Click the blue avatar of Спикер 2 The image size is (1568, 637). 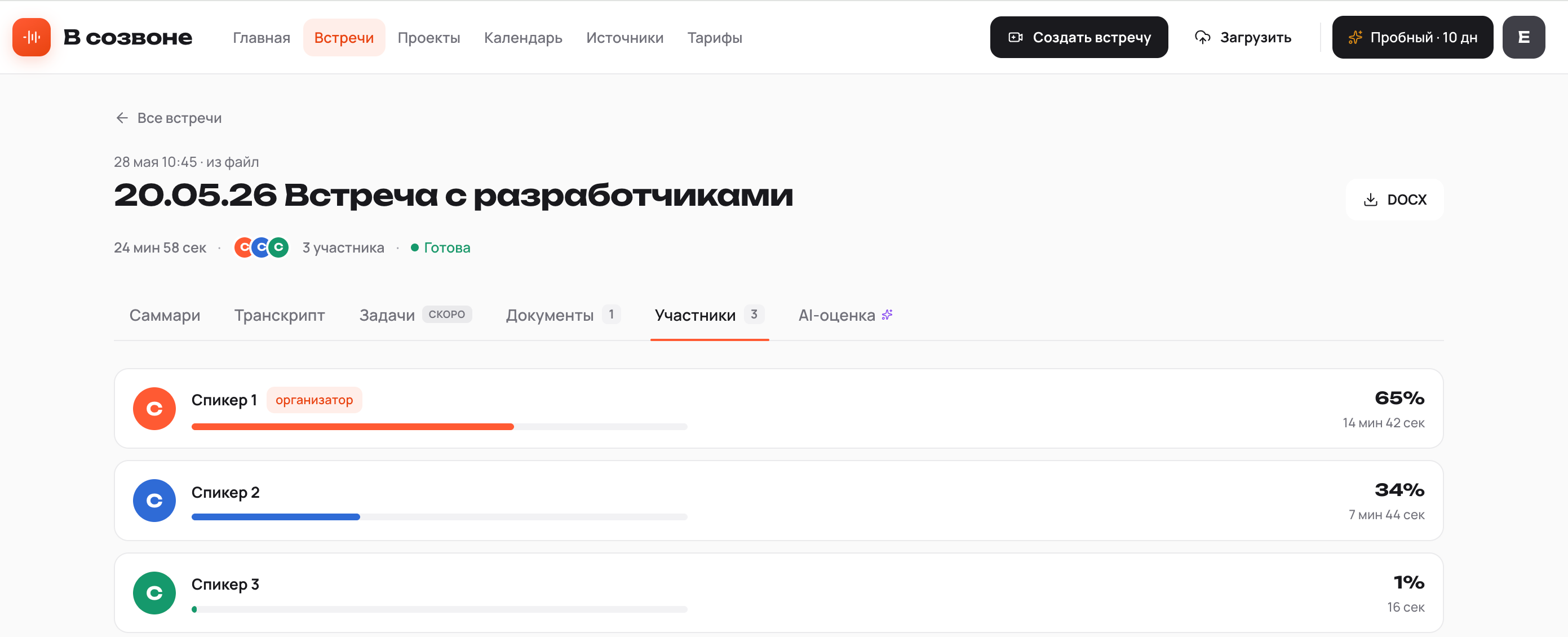pos(154,501)
